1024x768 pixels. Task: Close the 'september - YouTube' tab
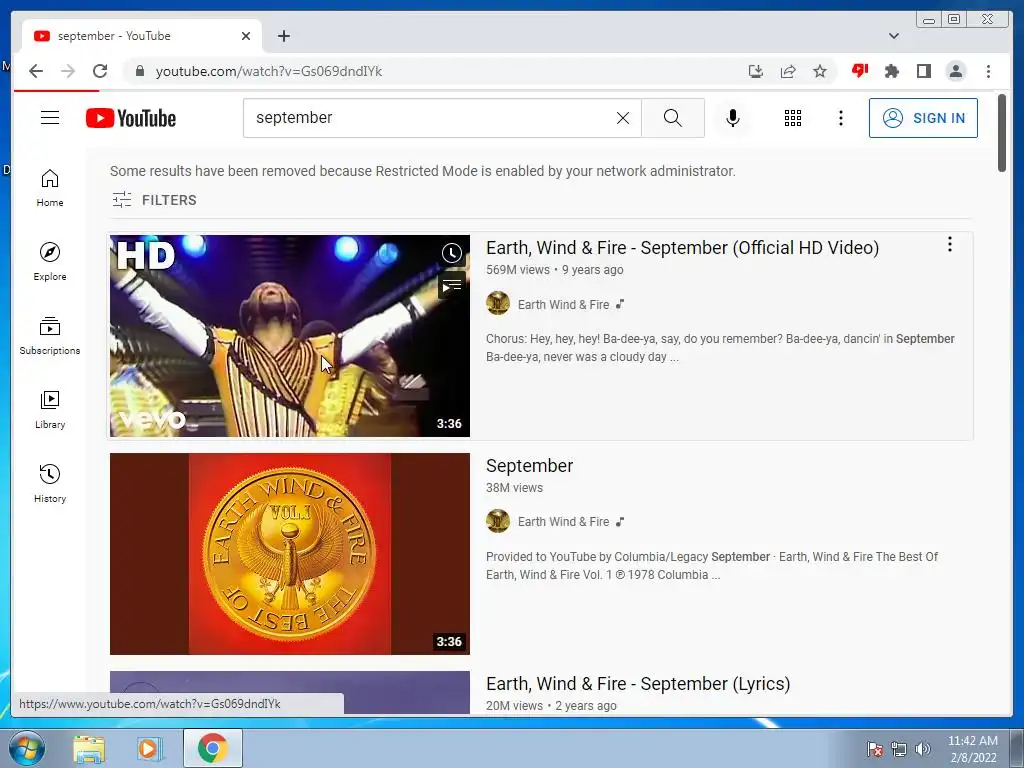coord(246,36)
